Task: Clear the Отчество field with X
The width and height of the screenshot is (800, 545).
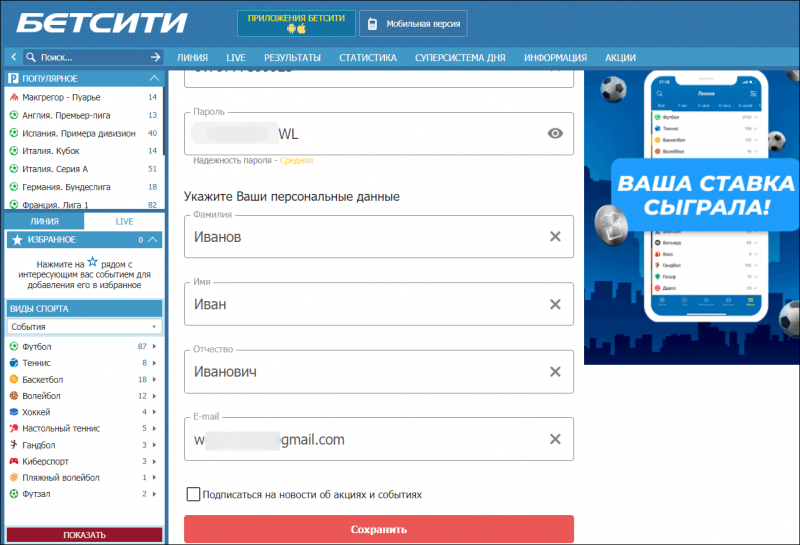Action: (x=555, y=371)
